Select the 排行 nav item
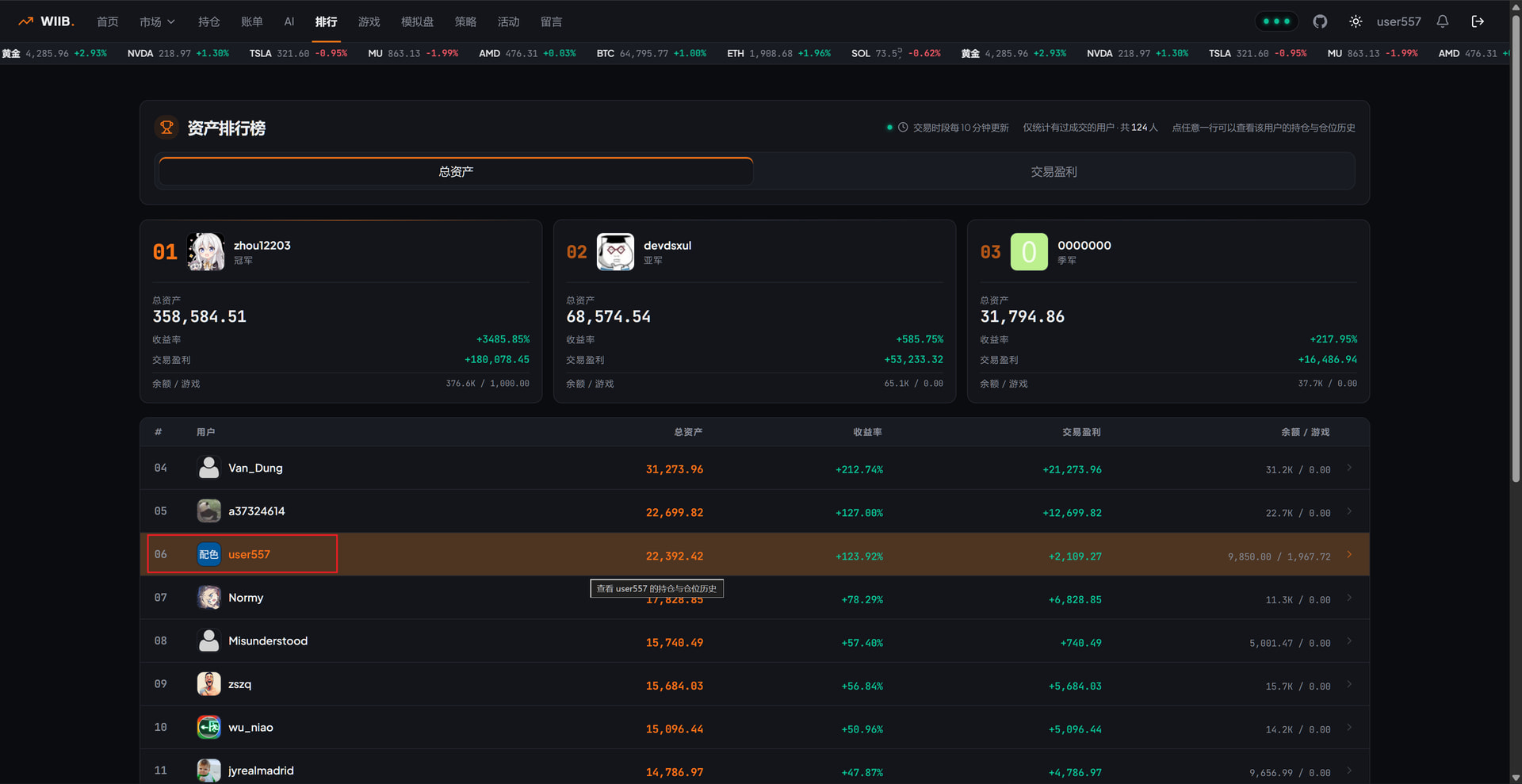This screenshot has height=784, width=1522. point(327,21)
